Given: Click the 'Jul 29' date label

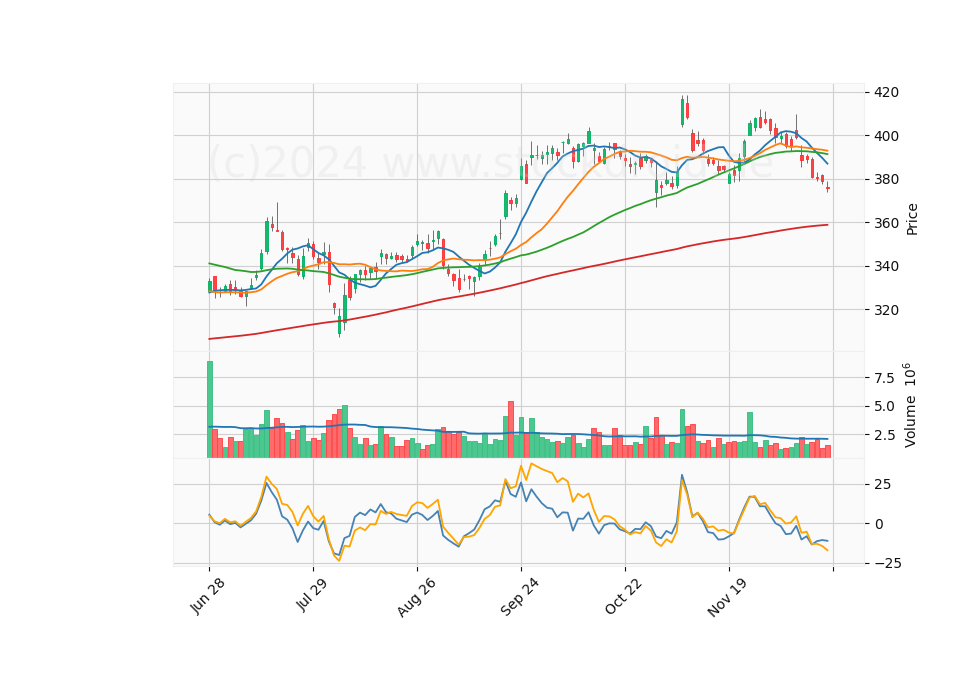Looking at the screenshot, I should [312, 594].
